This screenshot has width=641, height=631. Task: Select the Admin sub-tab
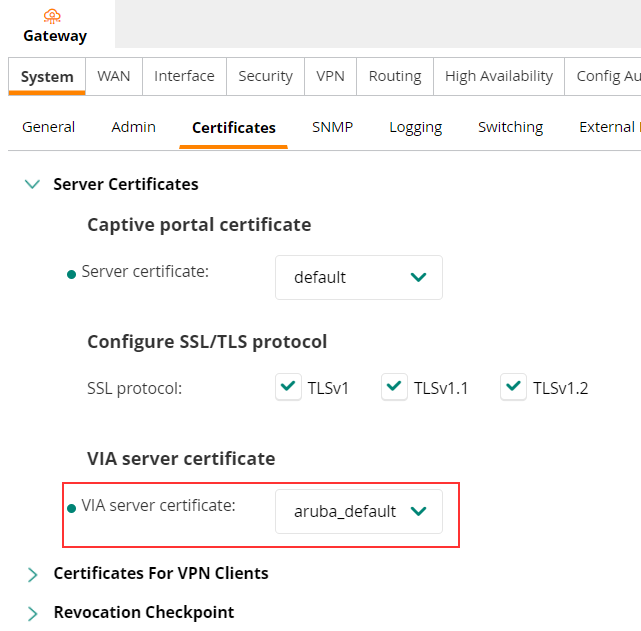click(133, 127)
